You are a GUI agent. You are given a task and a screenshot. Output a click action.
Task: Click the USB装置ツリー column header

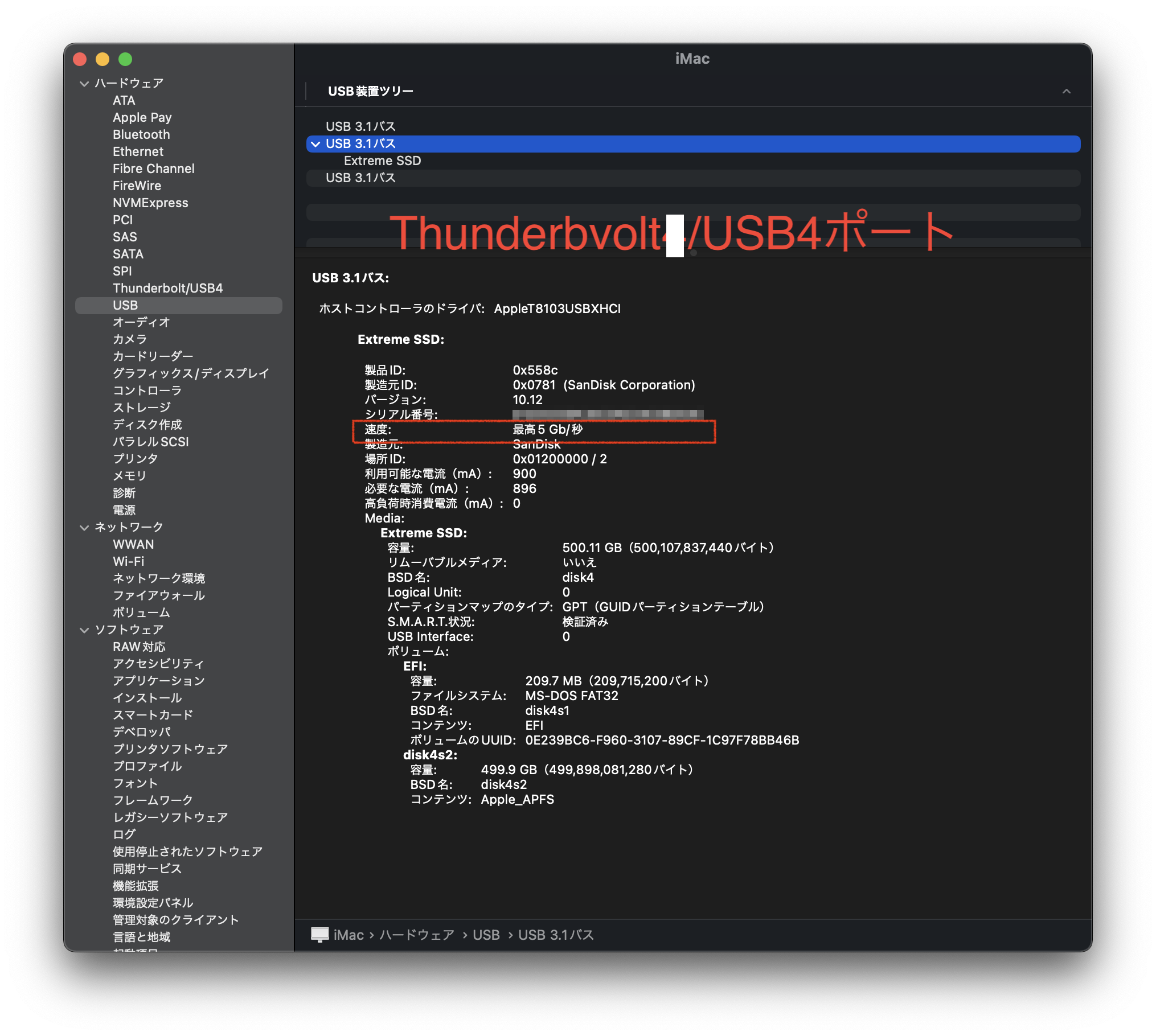tap(371, 92)
